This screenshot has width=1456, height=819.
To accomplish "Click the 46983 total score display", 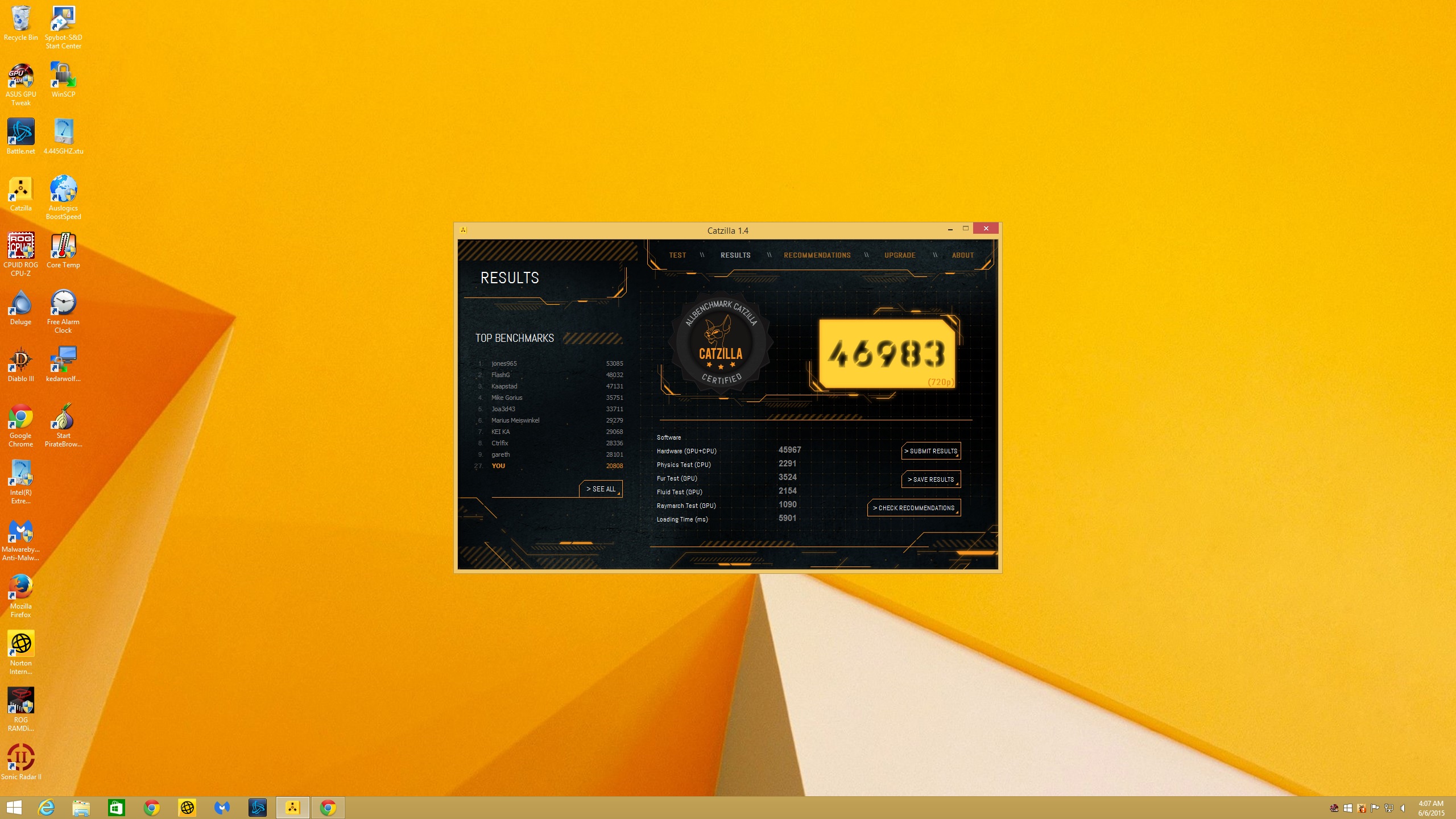I will click(887, 354).
